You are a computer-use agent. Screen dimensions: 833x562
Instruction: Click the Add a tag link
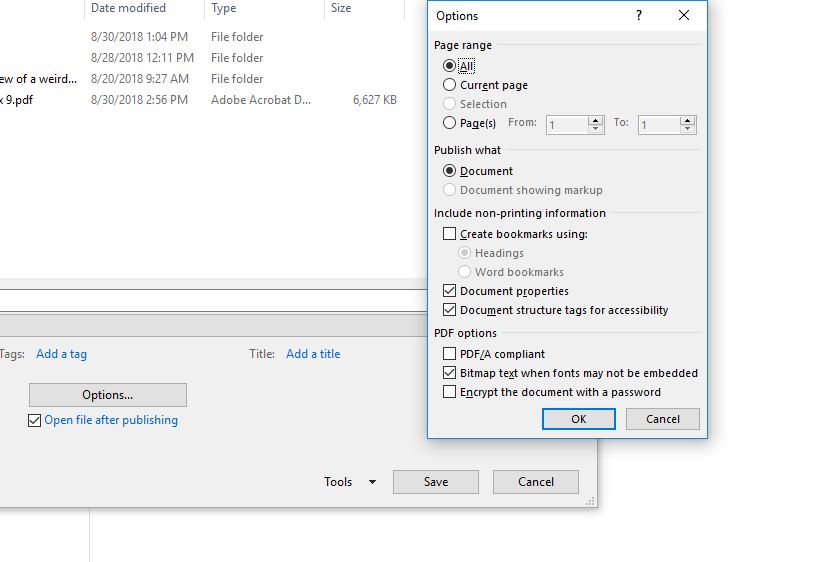62,354
